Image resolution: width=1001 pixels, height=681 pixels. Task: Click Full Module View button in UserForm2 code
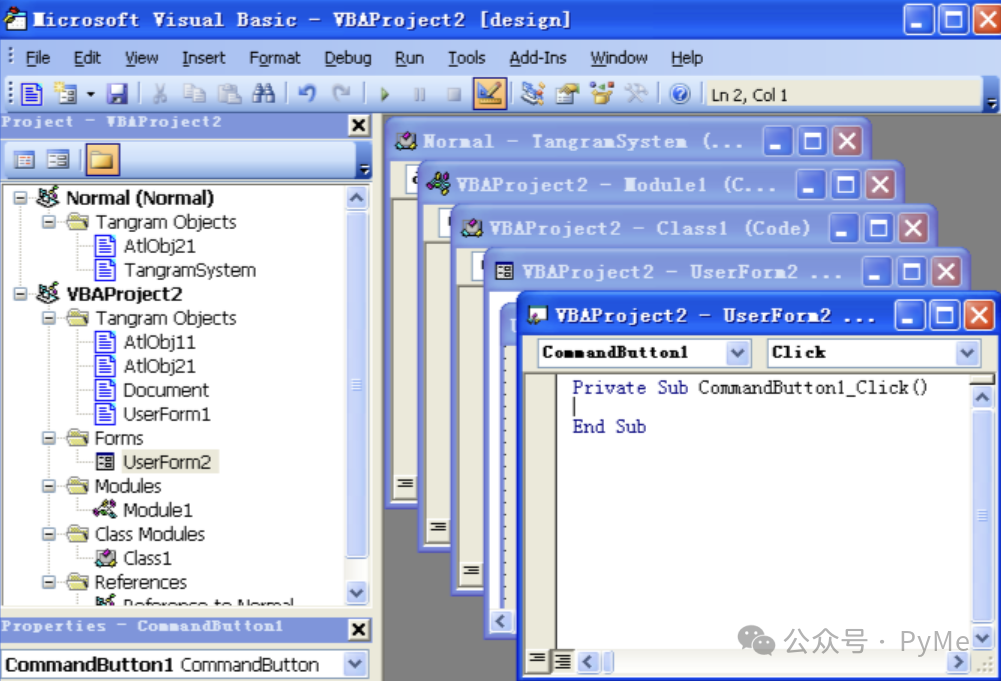562,661
